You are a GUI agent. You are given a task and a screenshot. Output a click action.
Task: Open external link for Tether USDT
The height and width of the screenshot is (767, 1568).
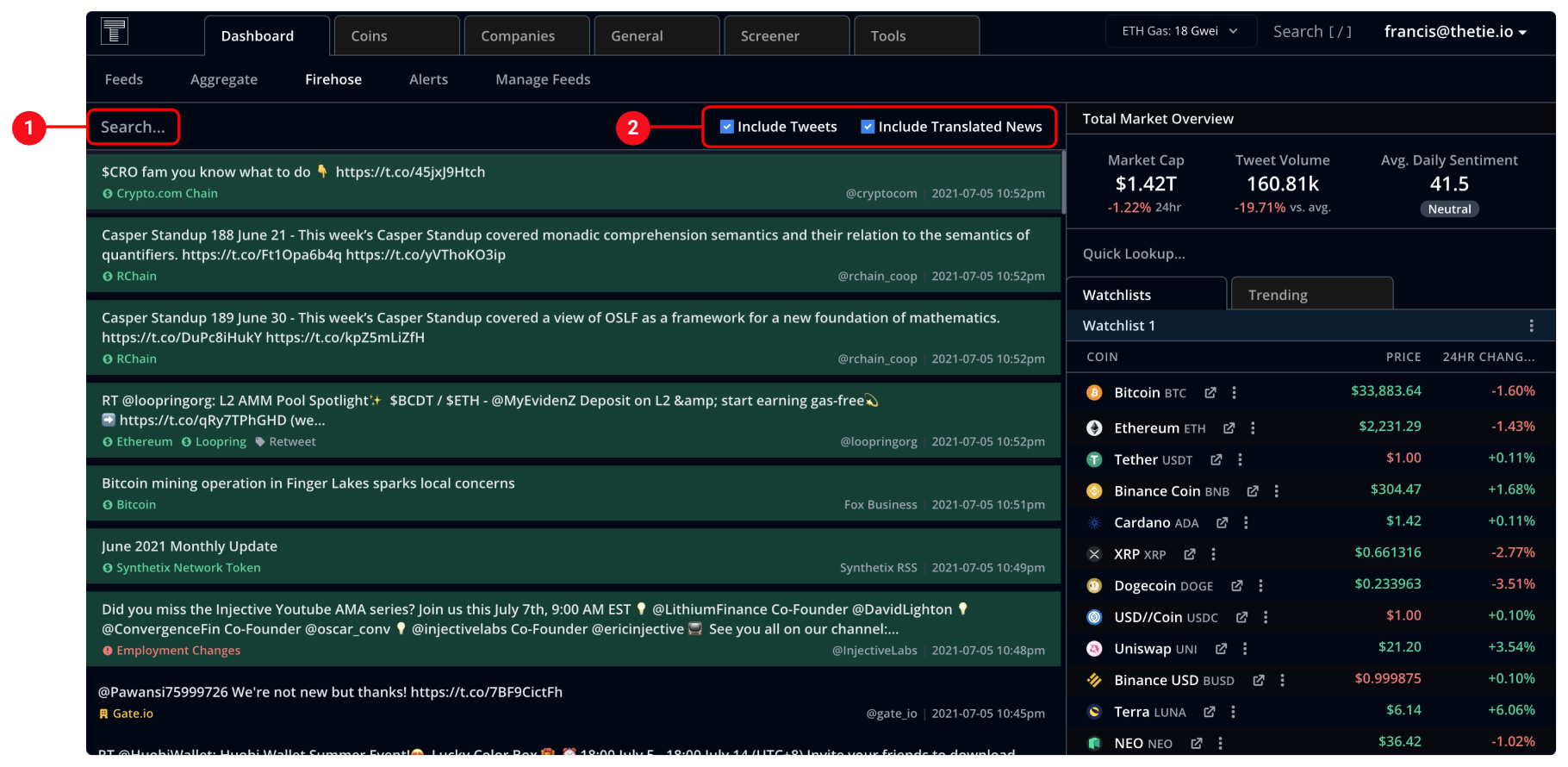[1216, 460]
